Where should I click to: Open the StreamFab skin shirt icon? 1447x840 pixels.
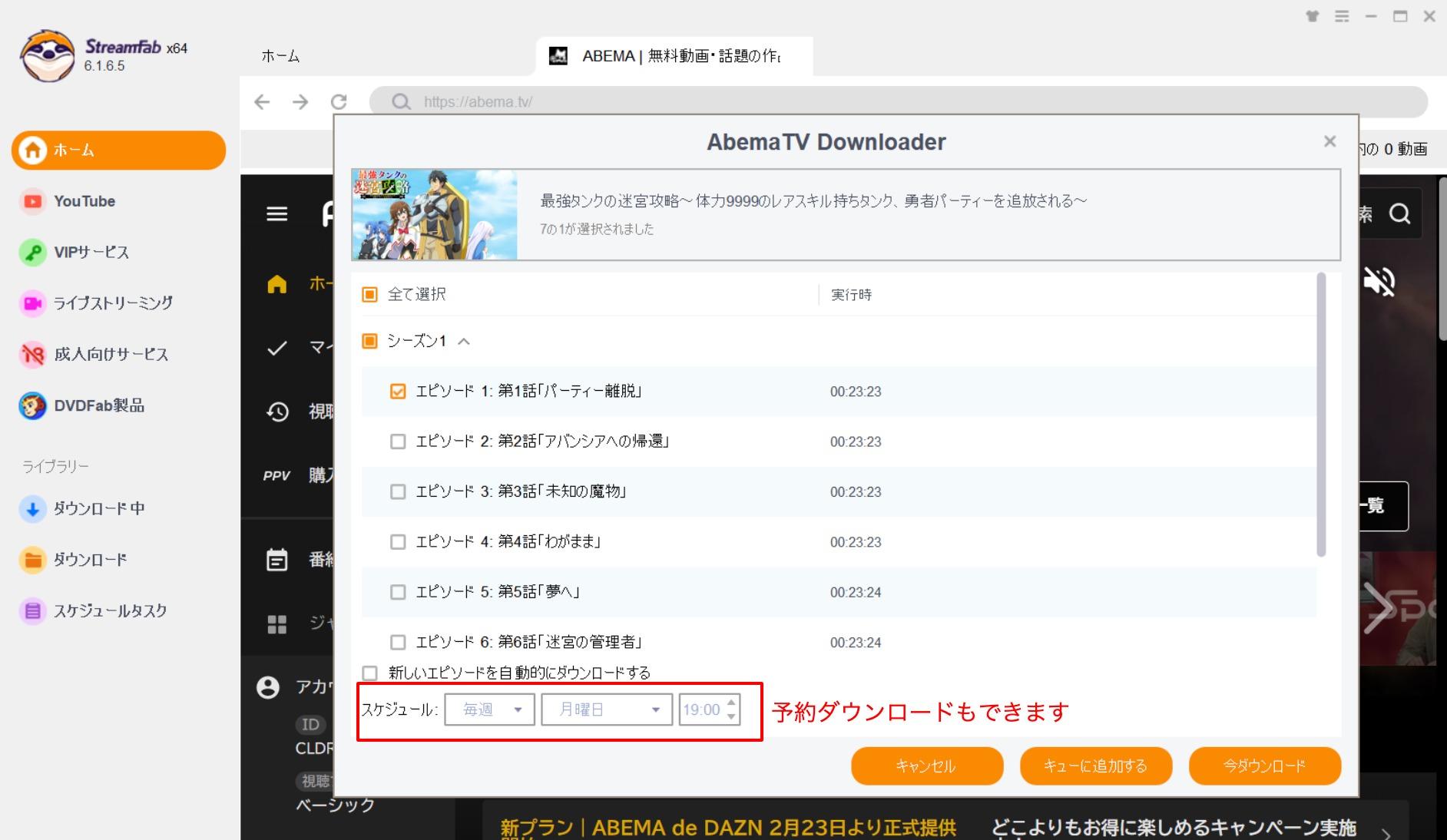1313,16
